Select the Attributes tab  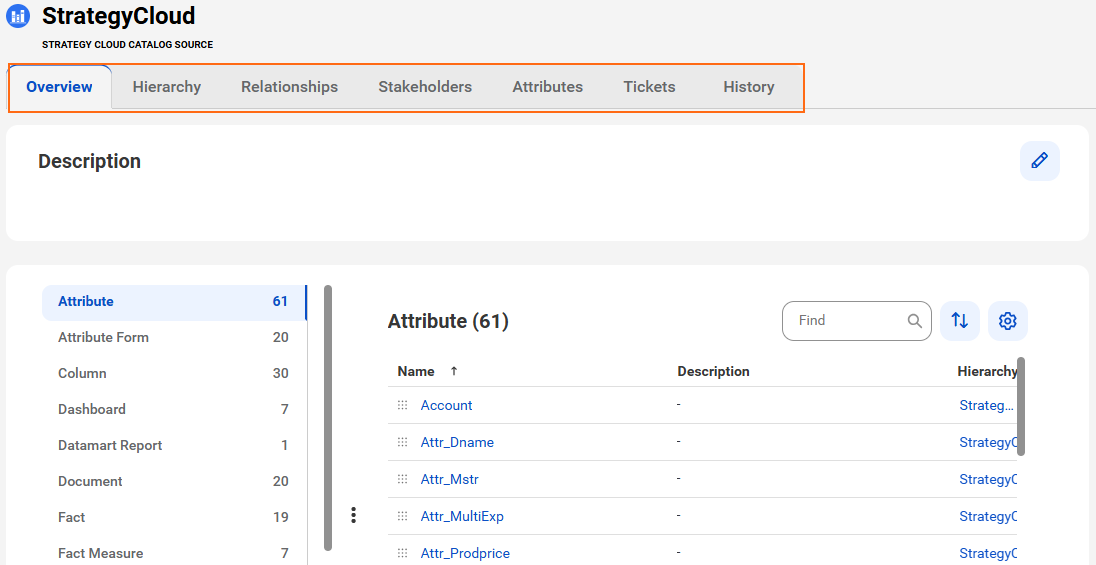click(x=547, y=87)
